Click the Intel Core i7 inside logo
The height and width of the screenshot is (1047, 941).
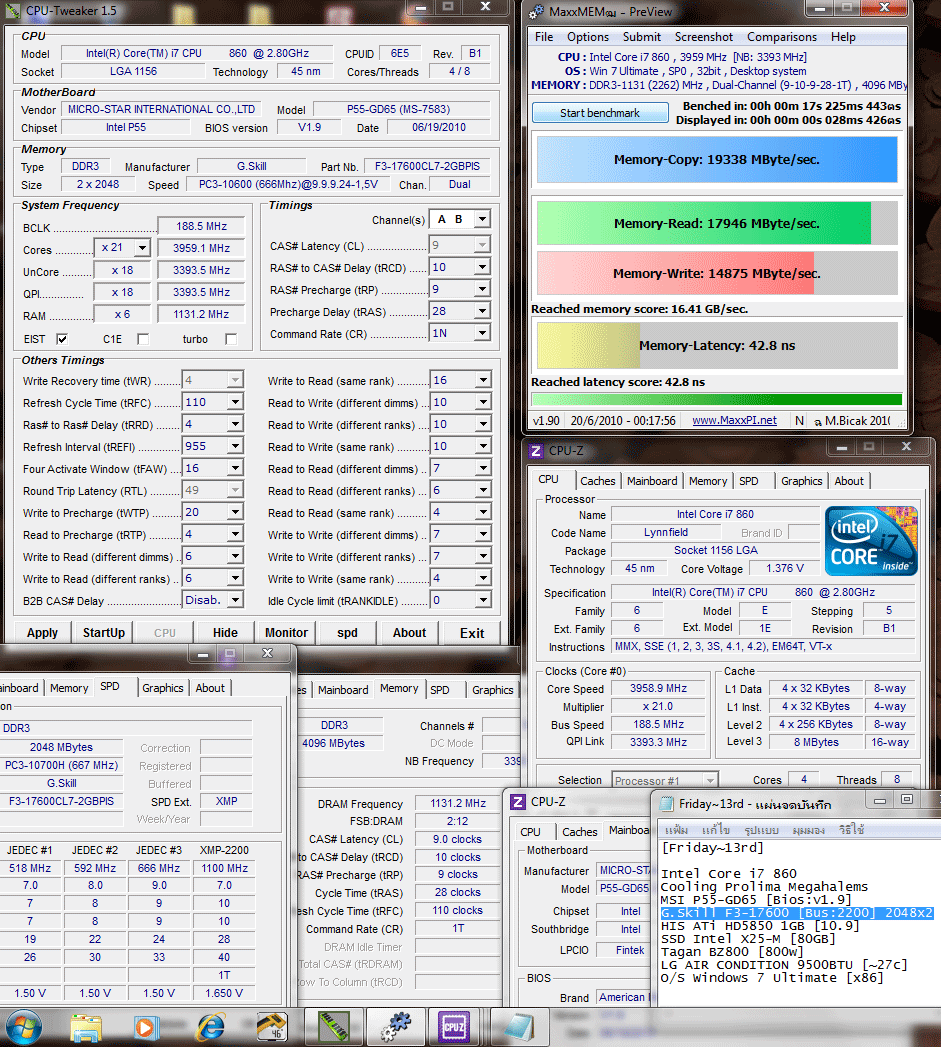(872, 541)
